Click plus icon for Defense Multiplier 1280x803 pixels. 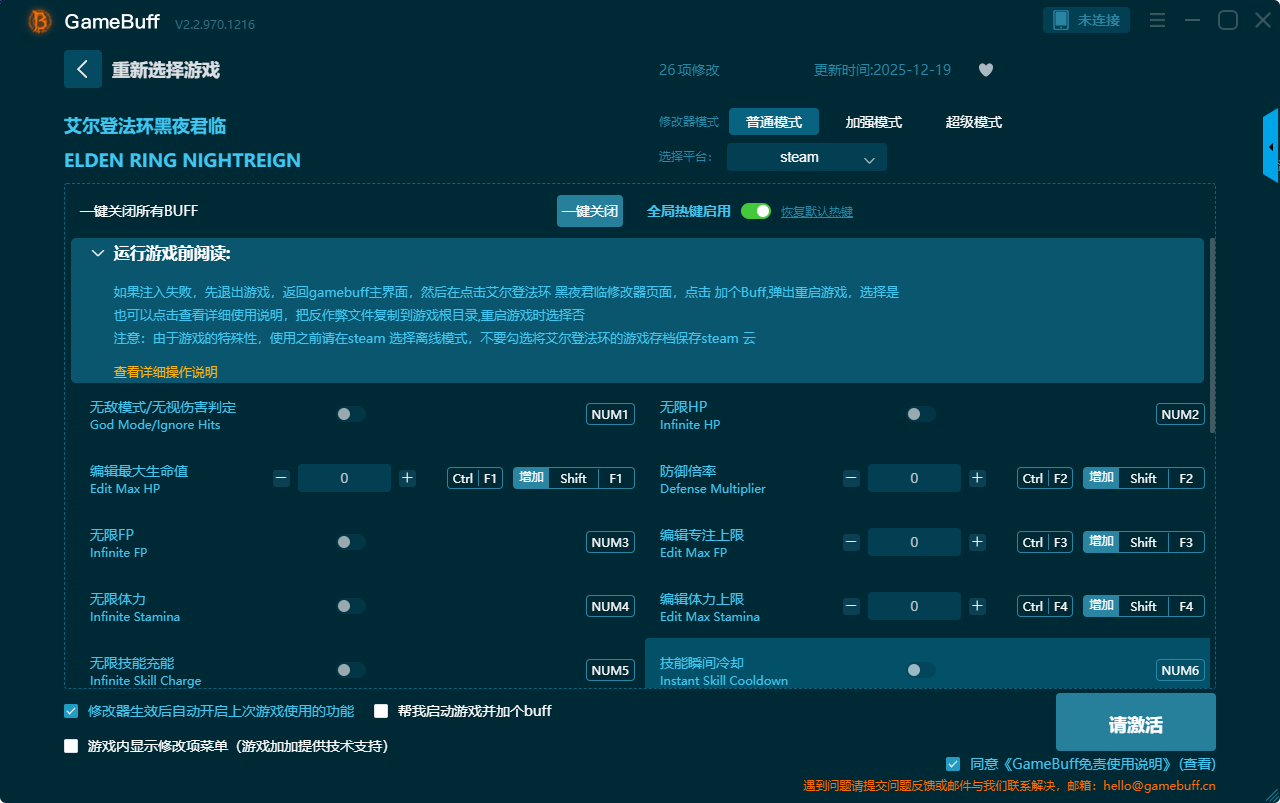977,478
